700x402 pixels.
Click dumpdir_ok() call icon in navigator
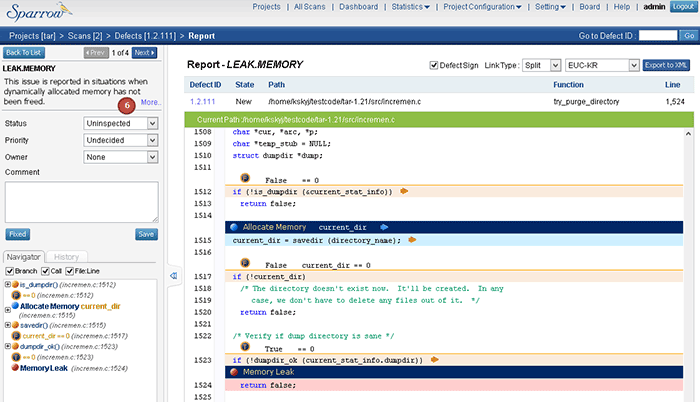click(x=15, y=346)
